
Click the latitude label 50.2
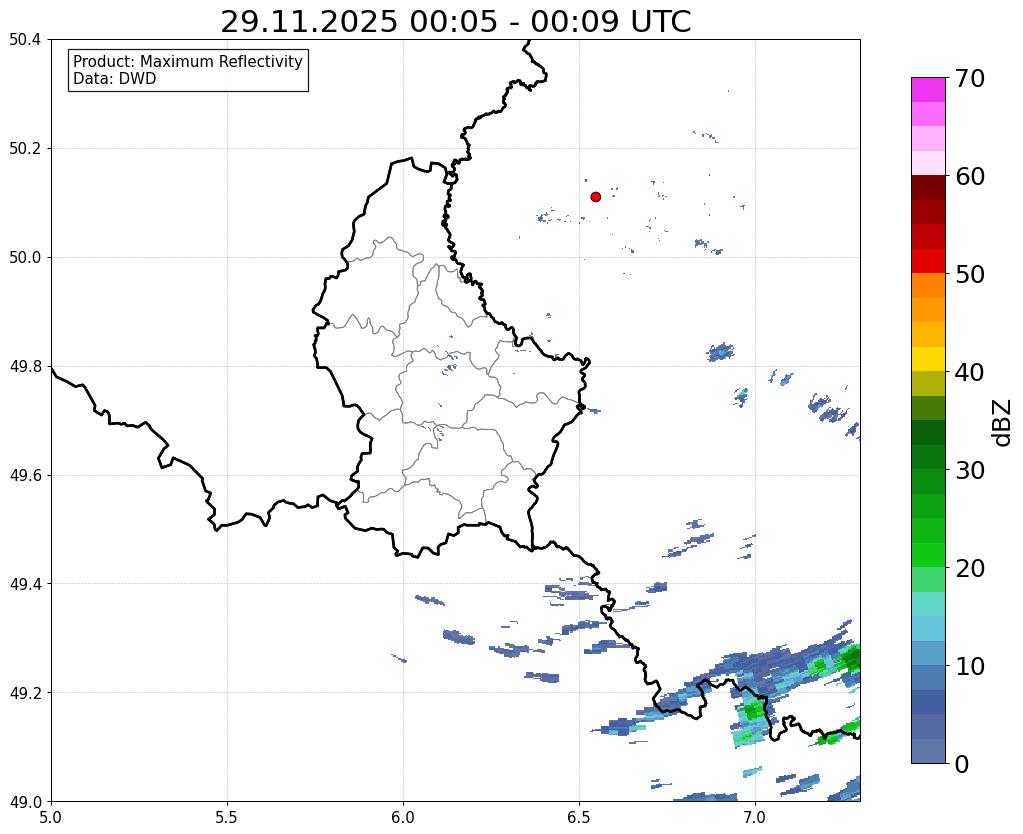(x=25, y=149)
